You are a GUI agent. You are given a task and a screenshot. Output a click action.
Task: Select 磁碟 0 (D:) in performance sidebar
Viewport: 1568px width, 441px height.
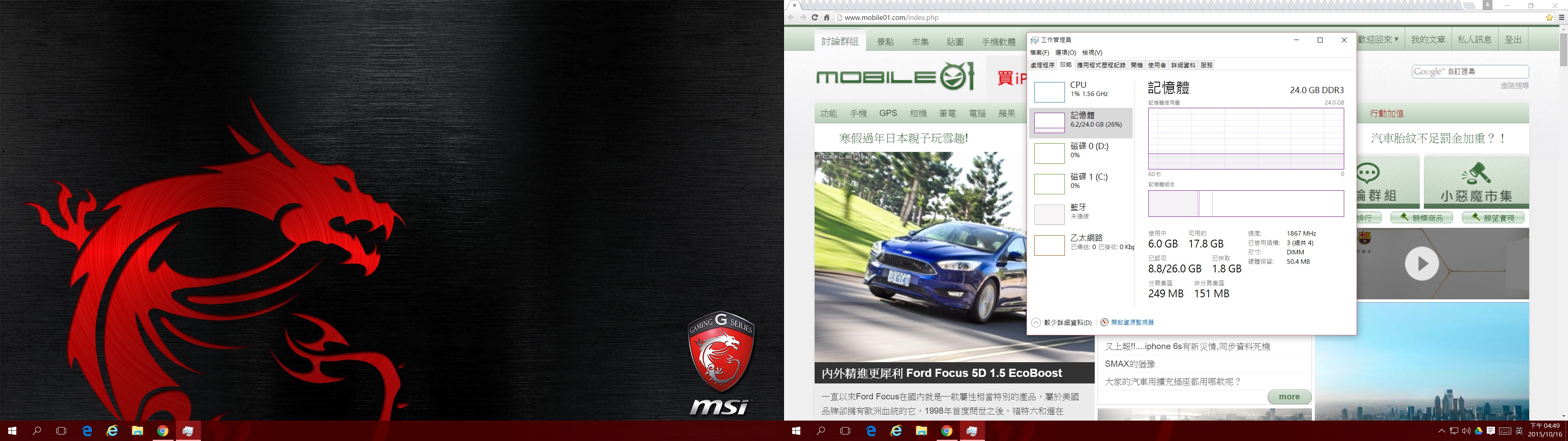(x=1081, y=153)
